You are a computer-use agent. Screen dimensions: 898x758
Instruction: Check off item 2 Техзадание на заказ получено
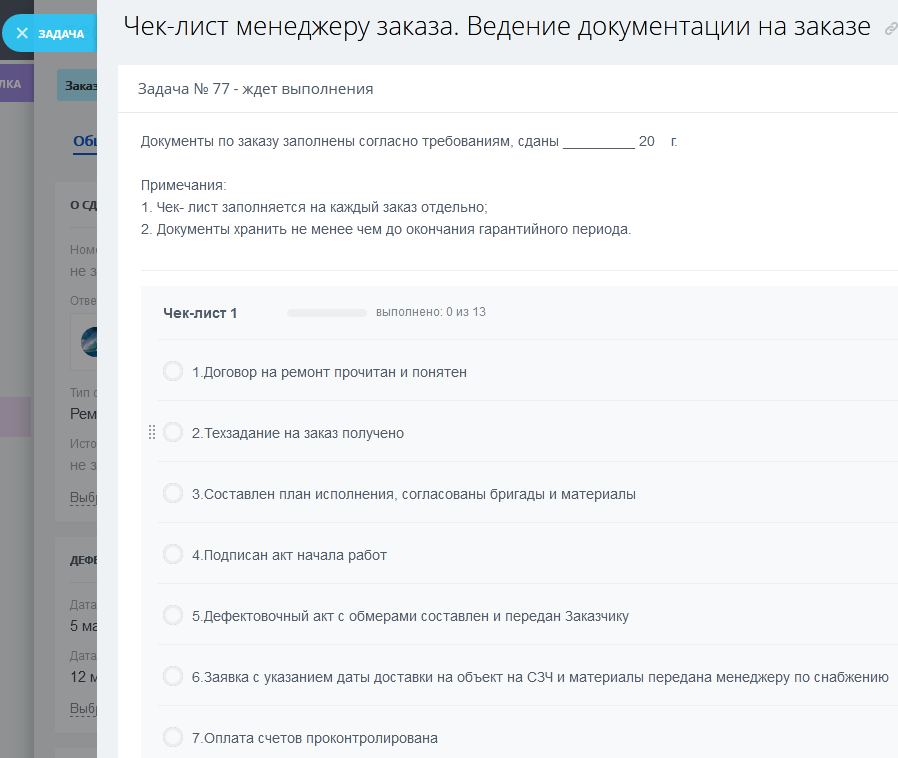click(x=173, y=432)
